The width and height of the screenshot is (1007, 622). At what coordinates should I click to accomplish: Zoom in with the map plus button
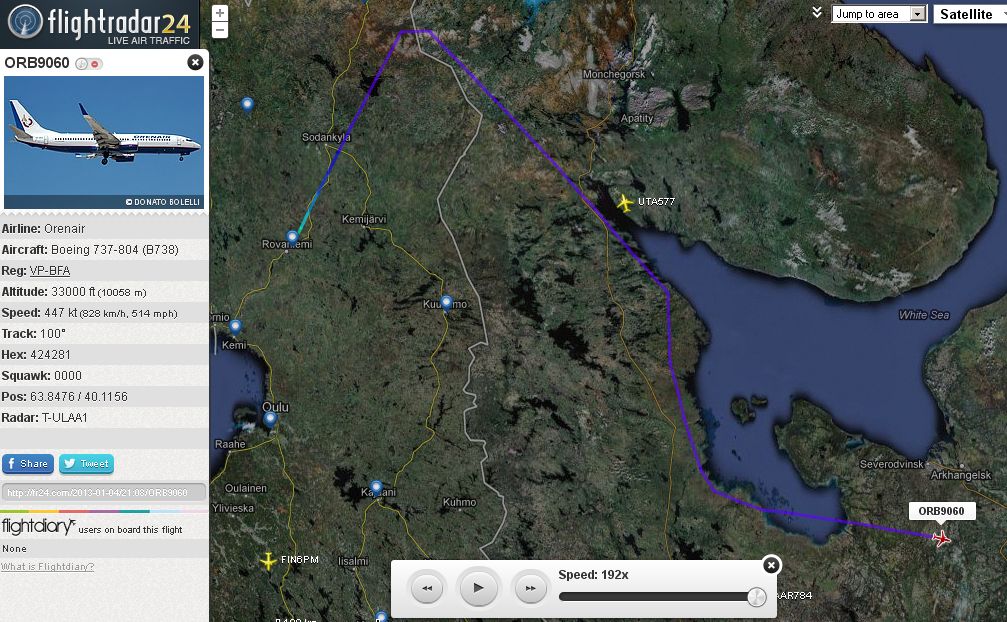click(x=220, y=13)
